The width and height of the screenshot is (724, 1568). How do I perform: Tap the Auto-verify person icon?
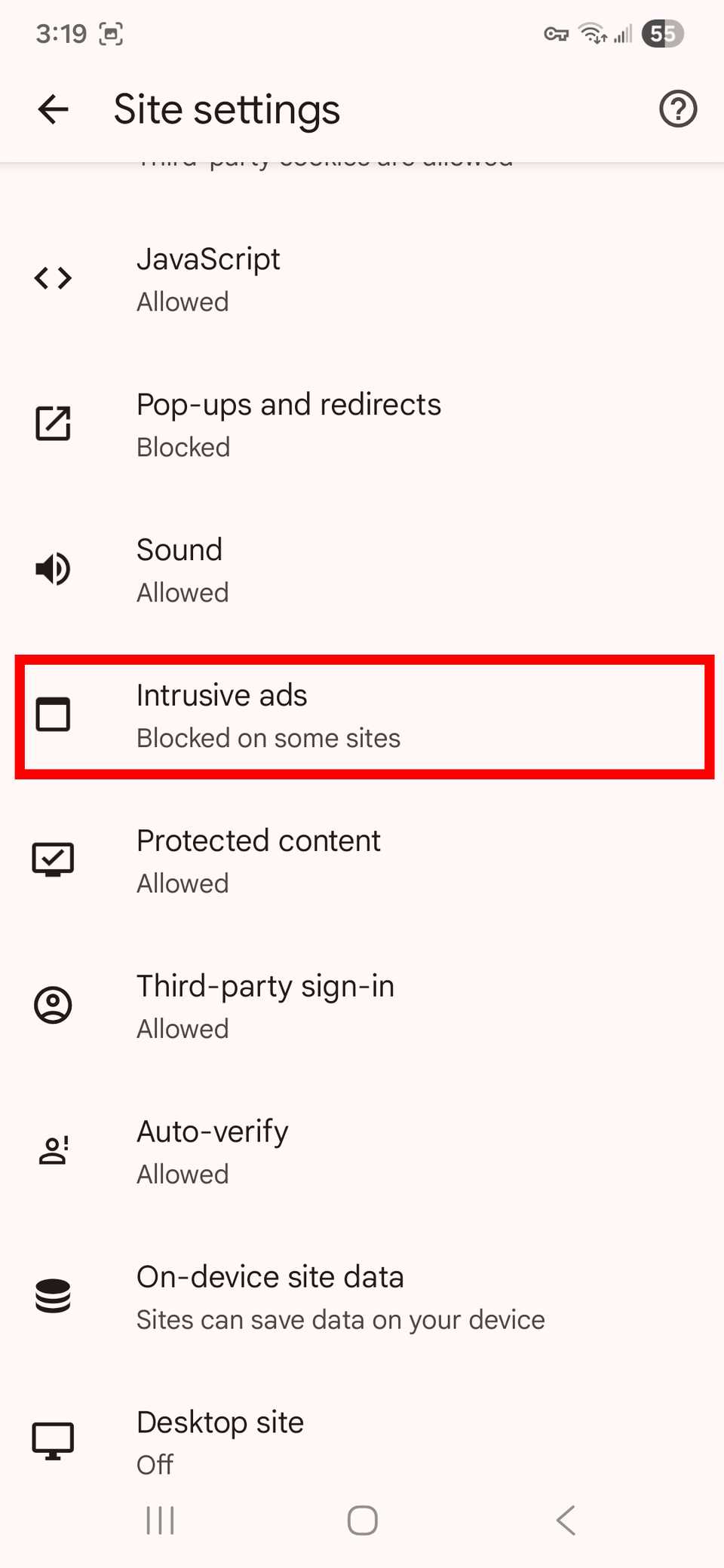click(54, 1150)
